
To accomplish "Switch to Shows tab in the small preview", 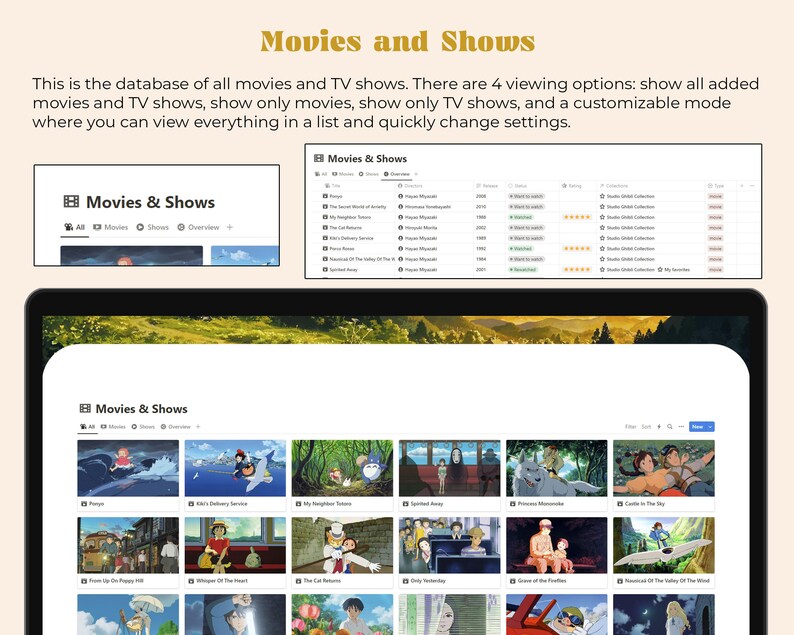I will [152, 227].
